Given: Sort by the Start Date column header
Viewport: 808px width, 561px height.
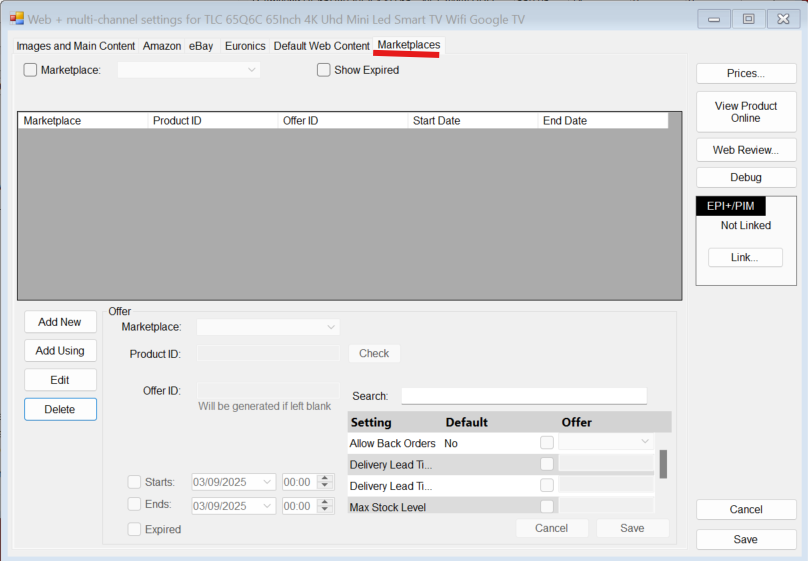Looking at the screenshot, I should pos(472,121).
